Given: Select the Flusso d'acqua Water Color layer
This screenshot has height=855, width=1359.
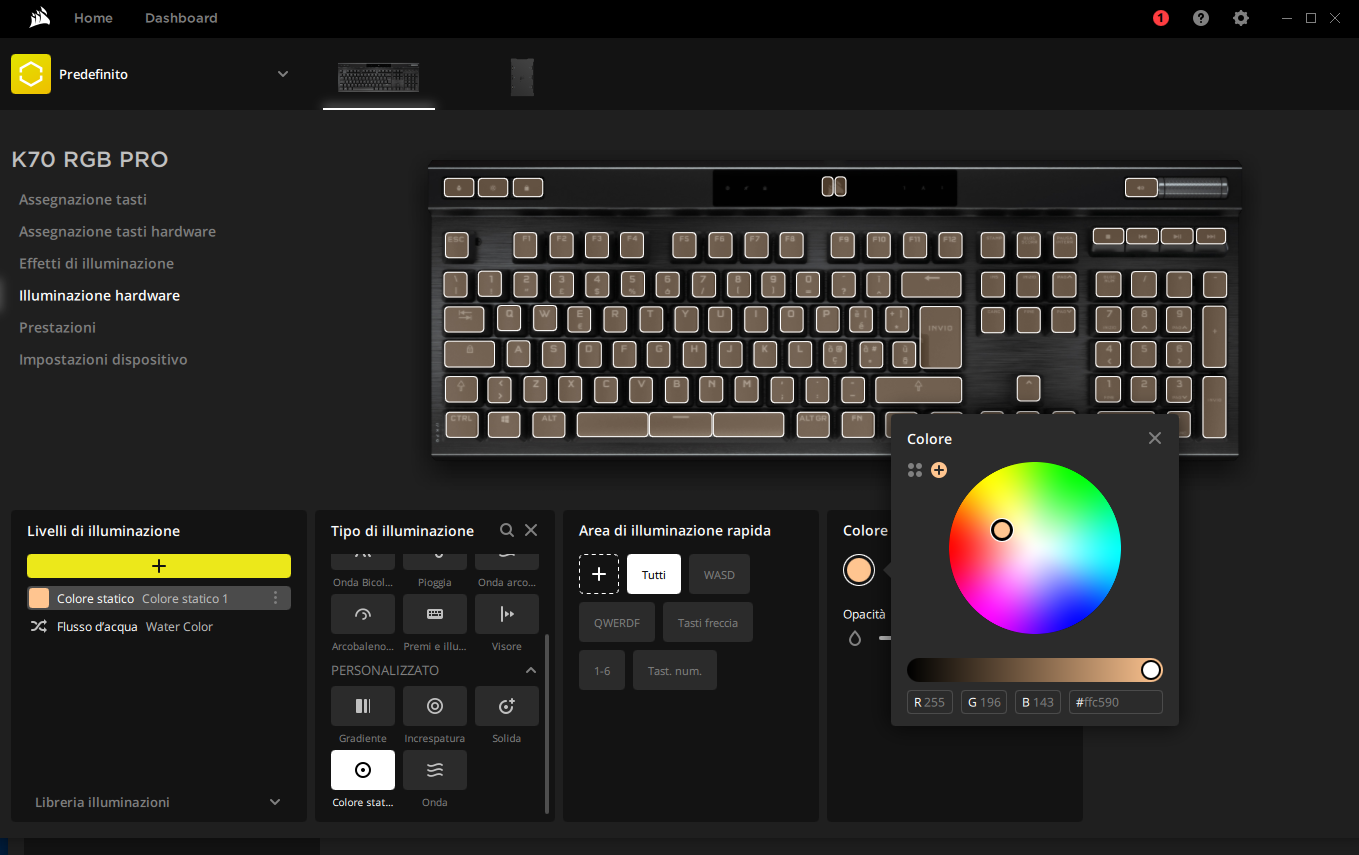Looking at the screenshot, I should [159, 627].
